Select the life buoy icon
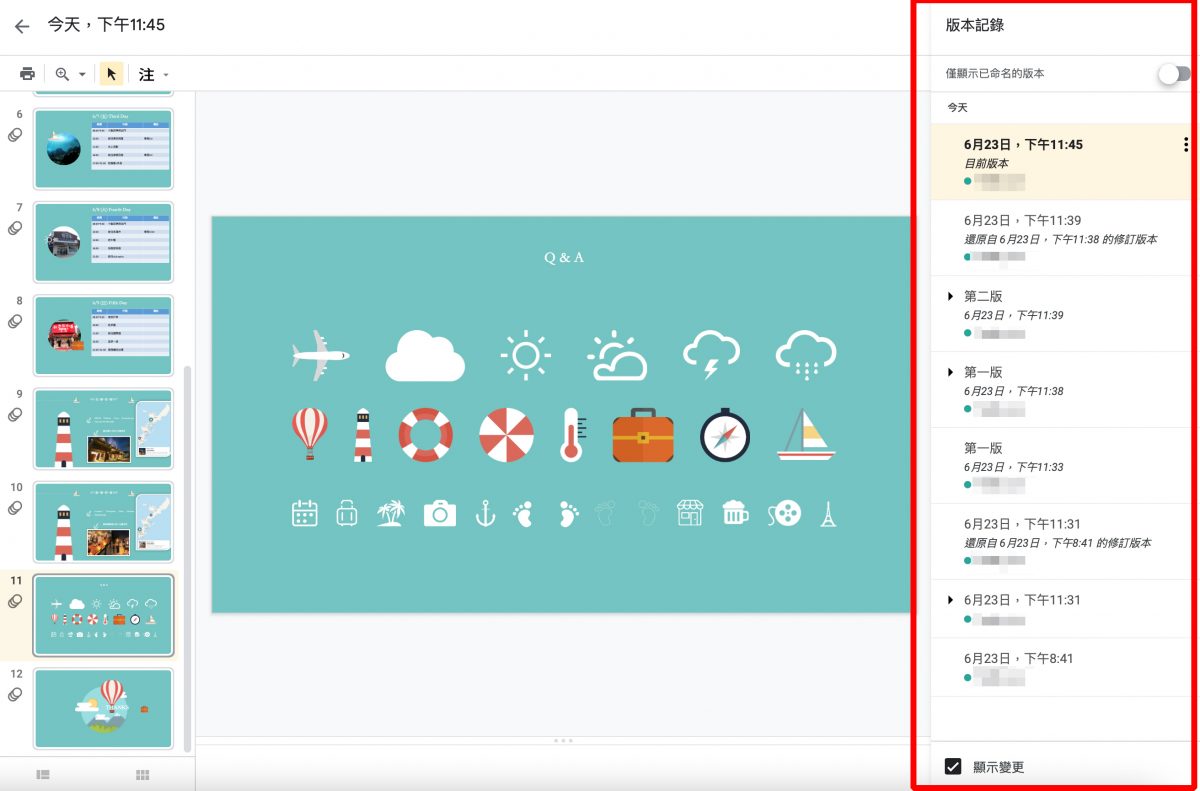Screen dimensions: 1200x791 pos(426,435)
